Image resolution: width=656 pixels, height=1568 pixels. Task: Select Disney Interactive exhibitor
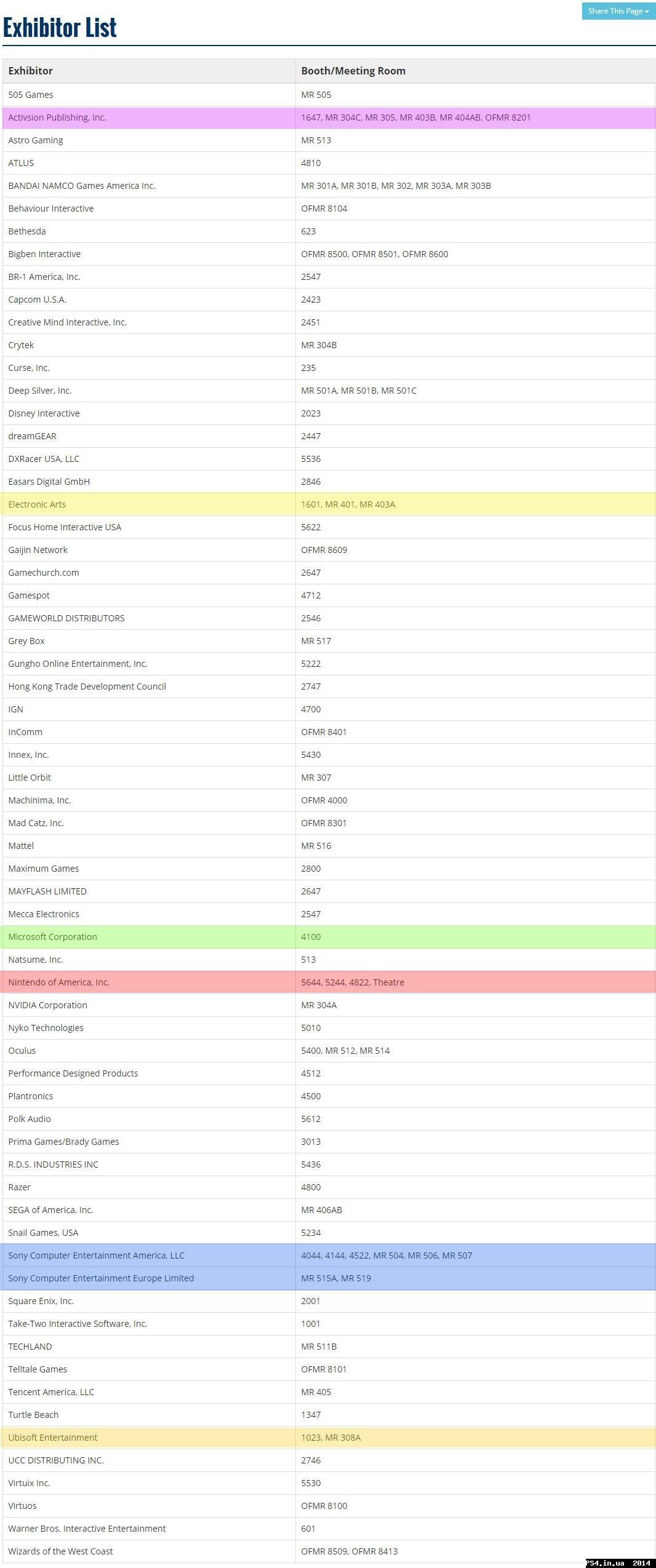(x=44, y=413)
